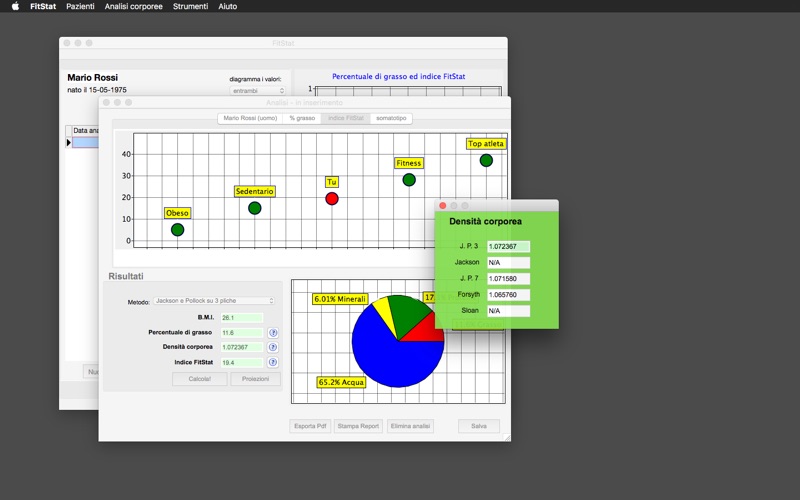Click the Indice FitStat field 19.4
800x500 pixels.
point(242,363)
